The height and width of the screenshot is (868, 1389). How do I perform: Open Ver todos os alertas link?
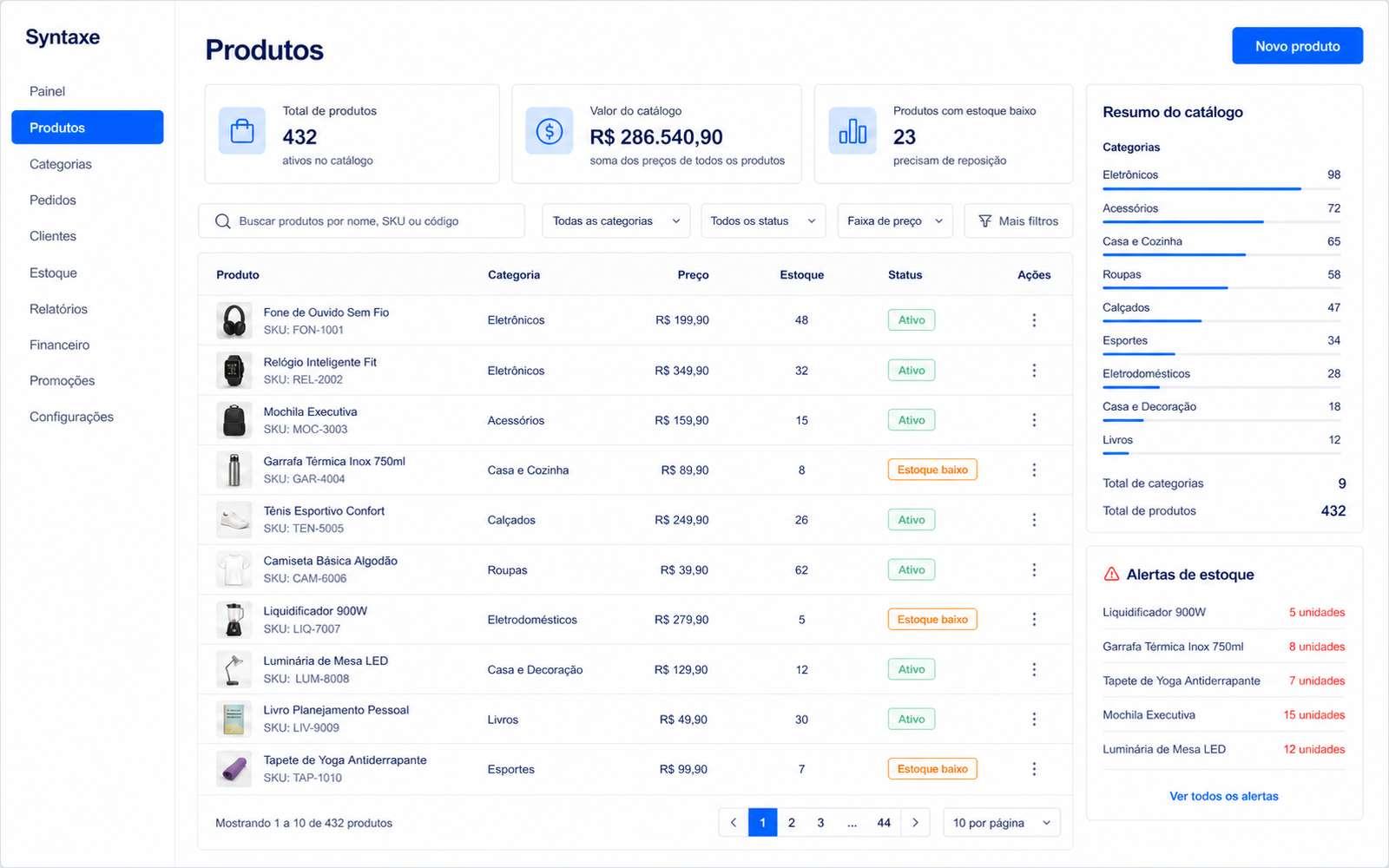click(x=1223, y=796)
